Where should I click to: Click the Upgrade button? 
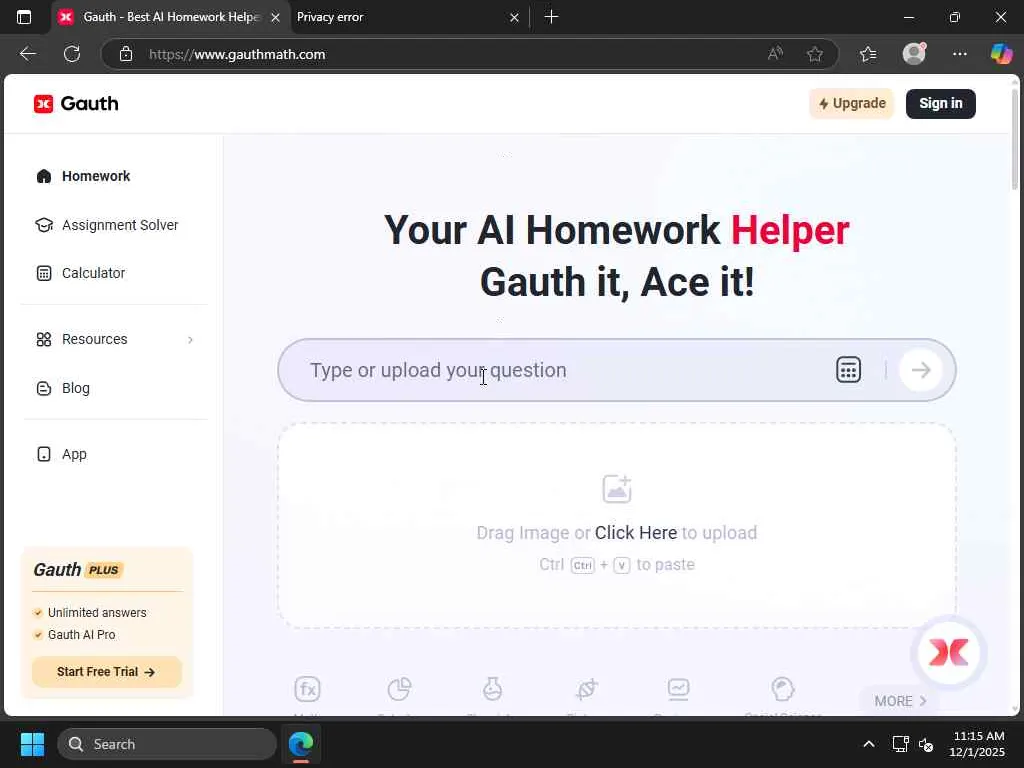[x=852, y=104]
